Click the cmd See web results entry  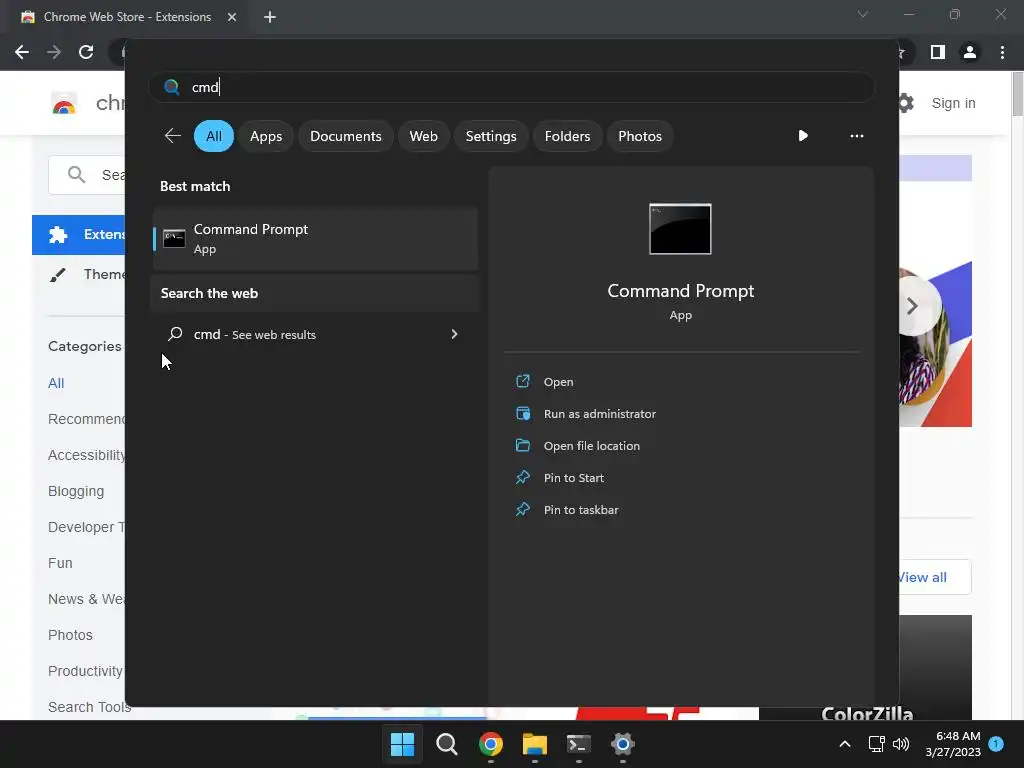point(315,334)
